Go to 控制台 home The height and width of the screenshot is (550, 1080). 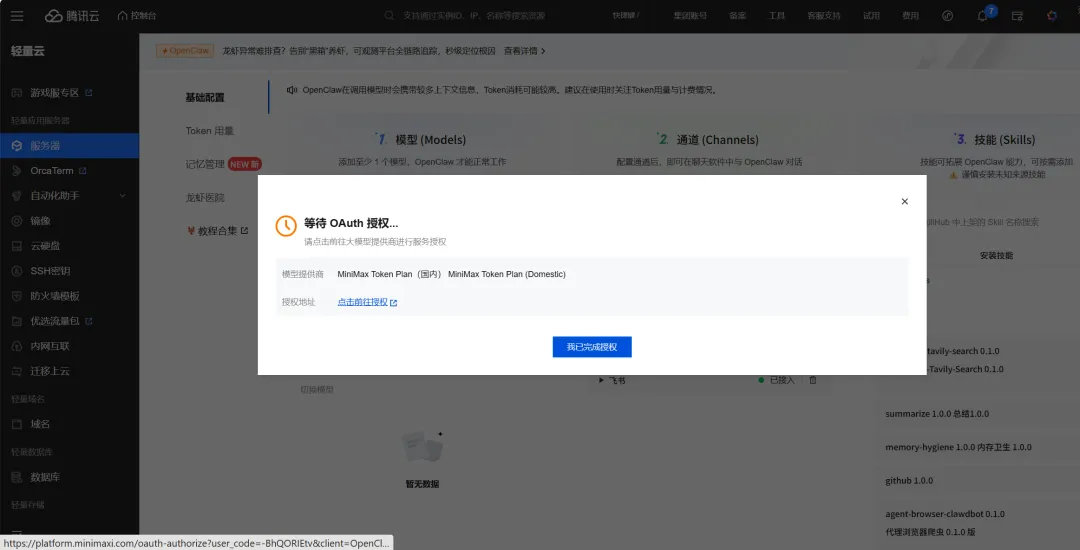pyautogui.click(x=137, y=15)
